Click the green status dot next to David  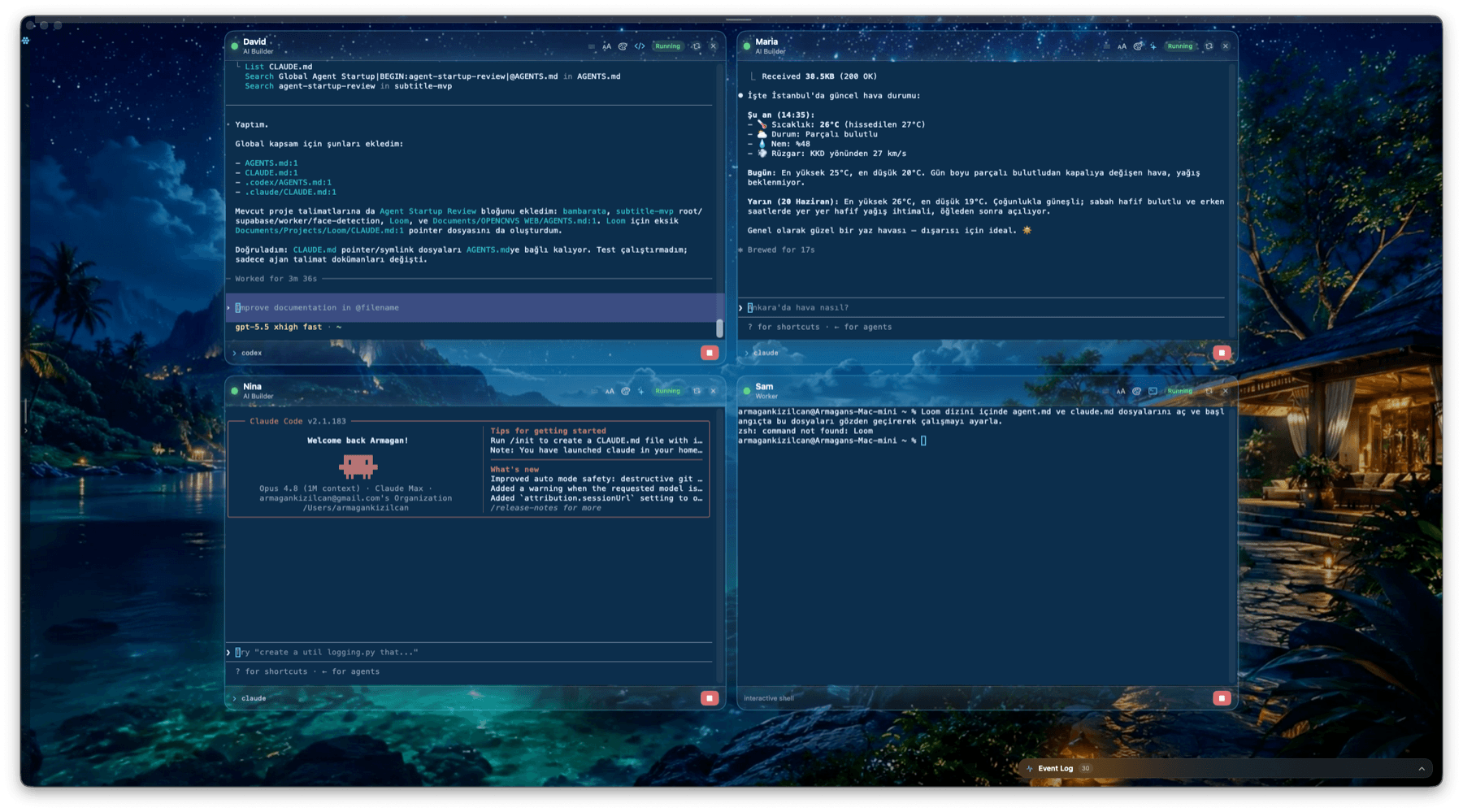pos(235,46)
